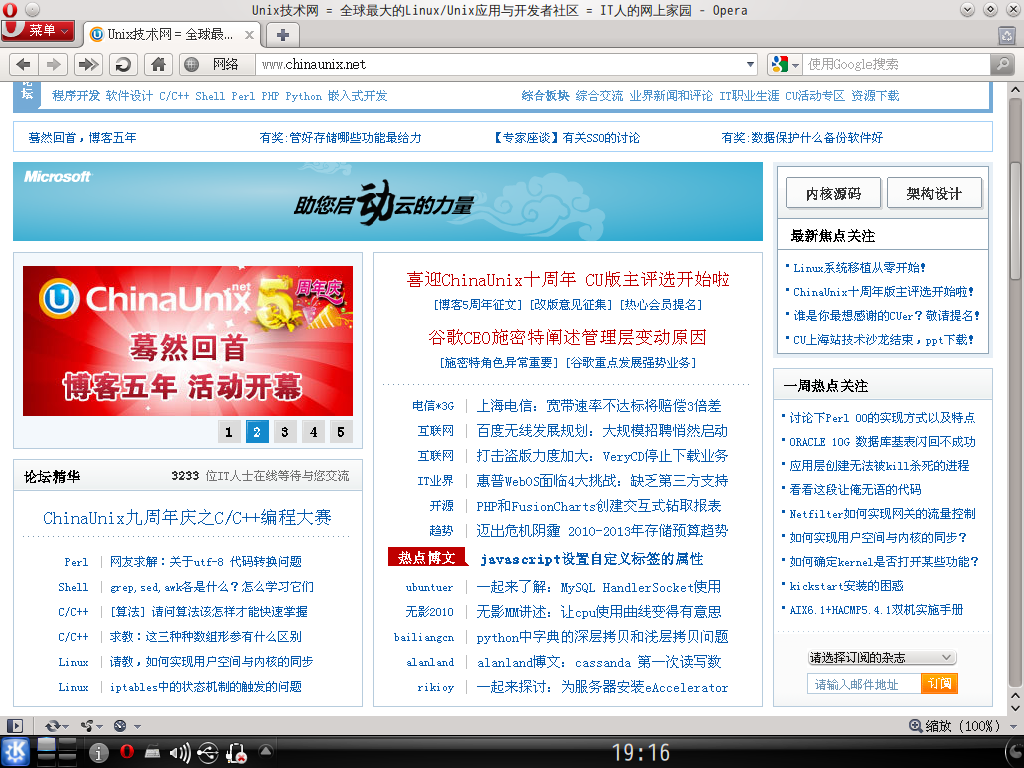Click the Microsoft cloud advertisement banner
1024x768 pixels.
click(x=388, y=202)
